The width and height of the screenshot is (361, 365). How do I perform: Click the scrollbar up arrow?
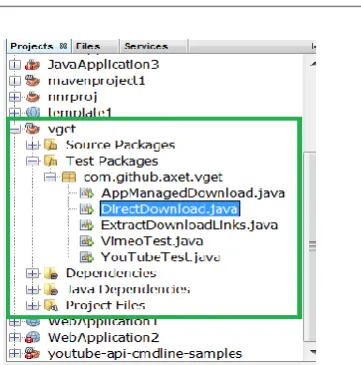click(x=312, y=64)
